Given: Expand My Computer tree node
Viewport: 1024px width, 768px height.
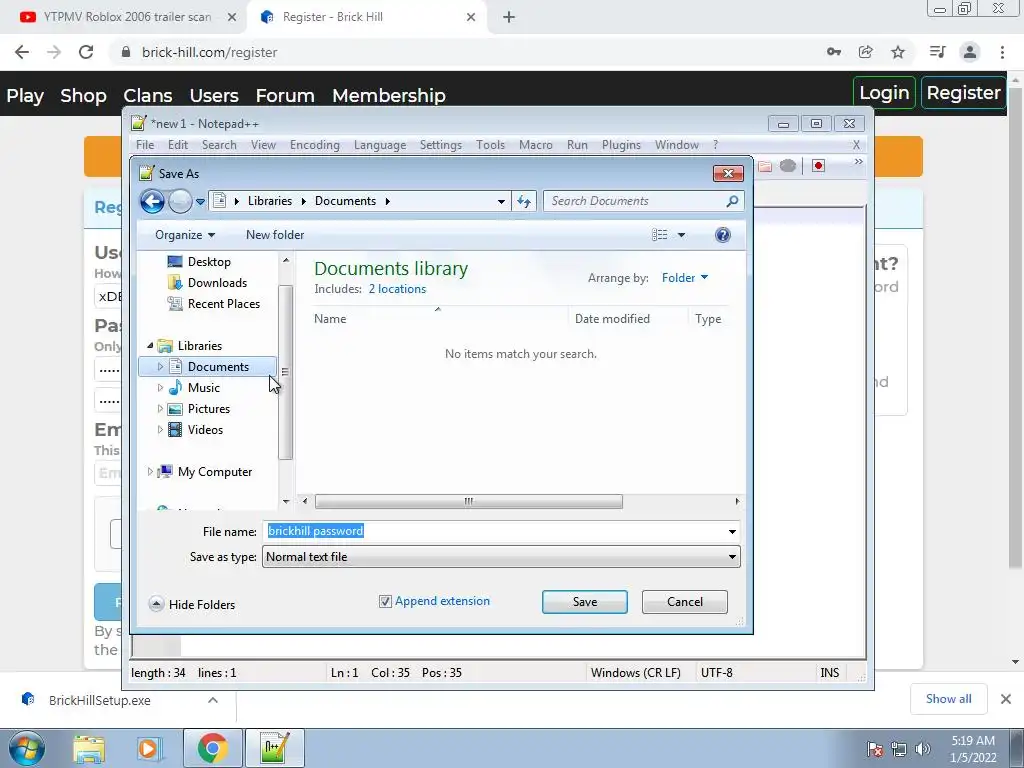Looking at the screenshot, I should pyautogui.click(x=150, y=472).
